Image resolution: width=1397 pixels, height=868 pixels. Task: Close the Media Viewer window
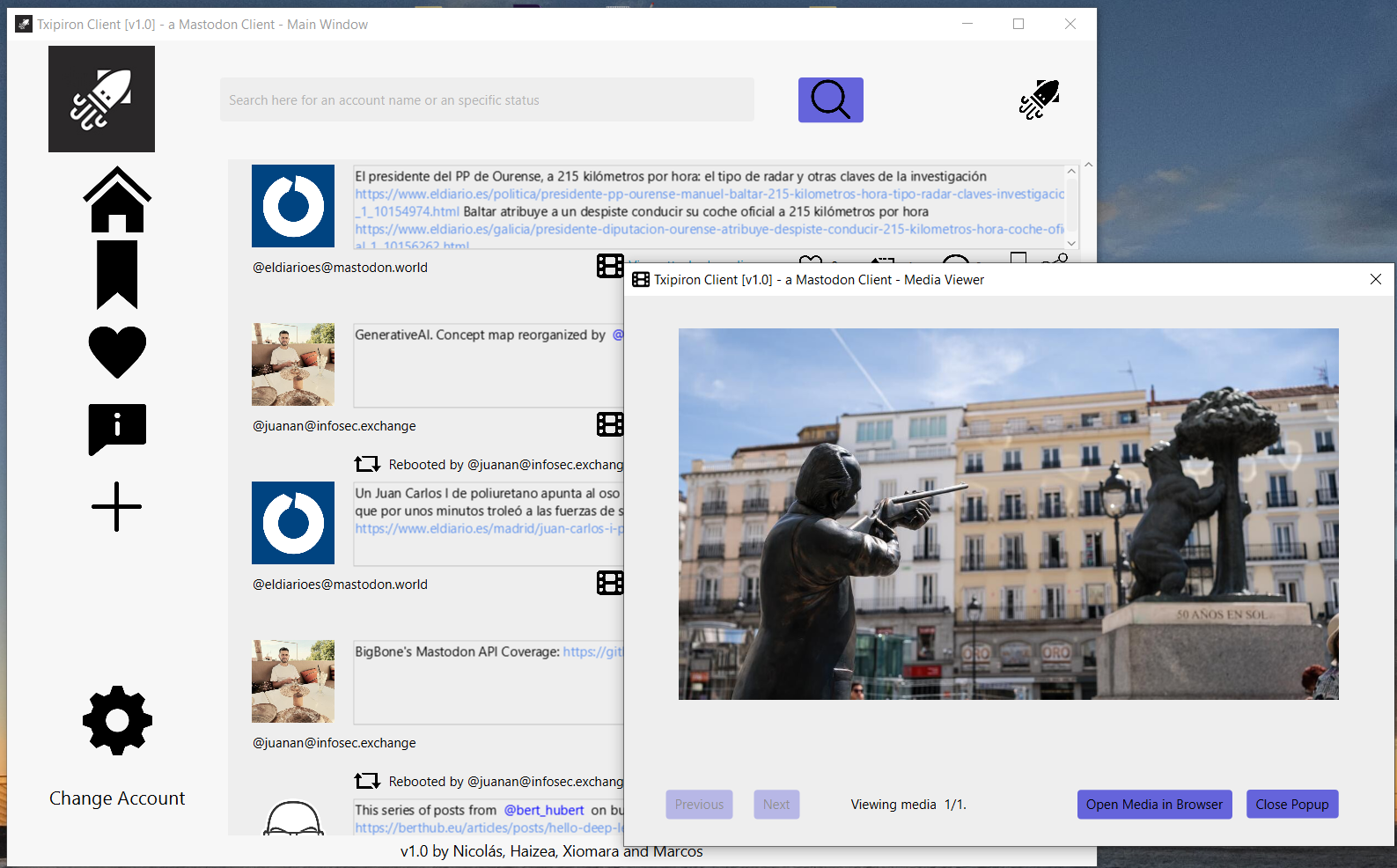coord(1376,279)
